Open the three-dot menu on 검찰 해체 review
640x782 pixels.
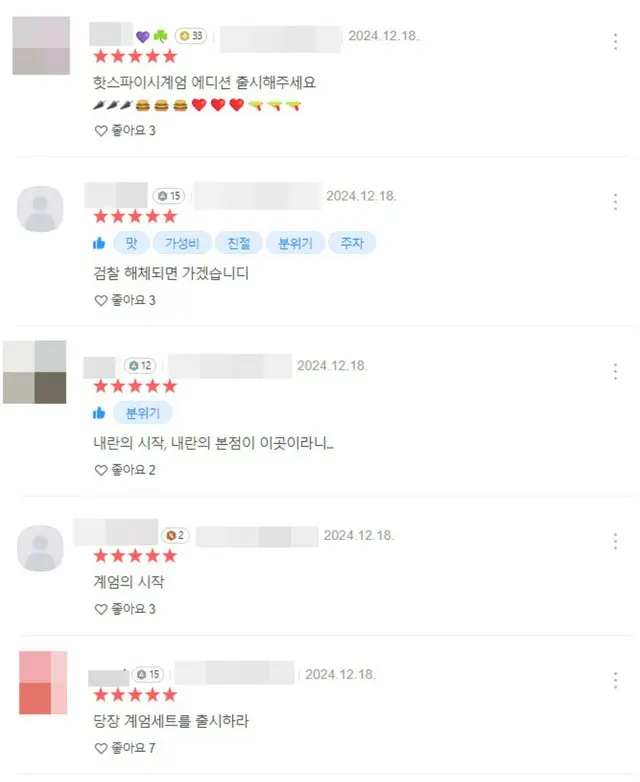(616, 202)
